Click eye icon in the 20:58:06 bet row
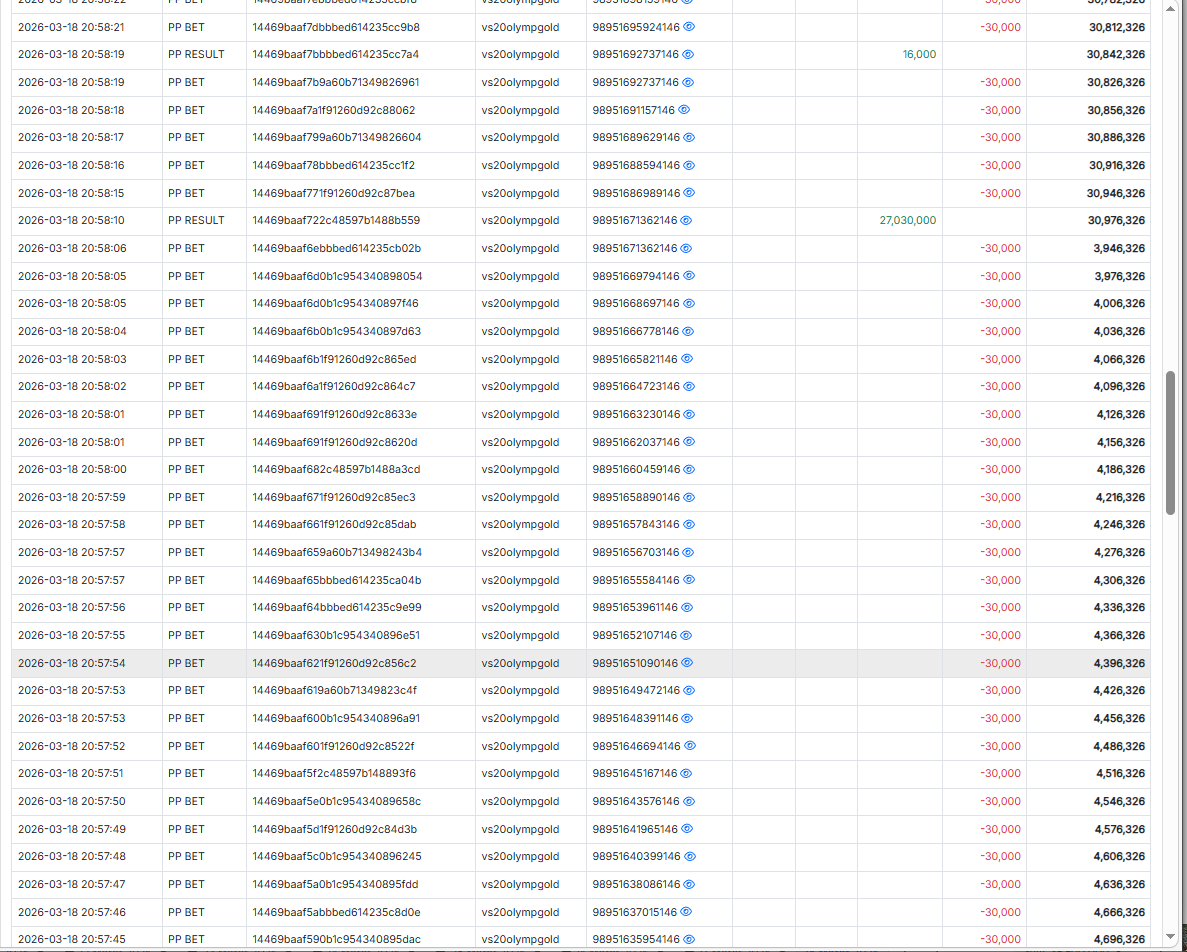1187x952 pixels. [x=687, y=248]
